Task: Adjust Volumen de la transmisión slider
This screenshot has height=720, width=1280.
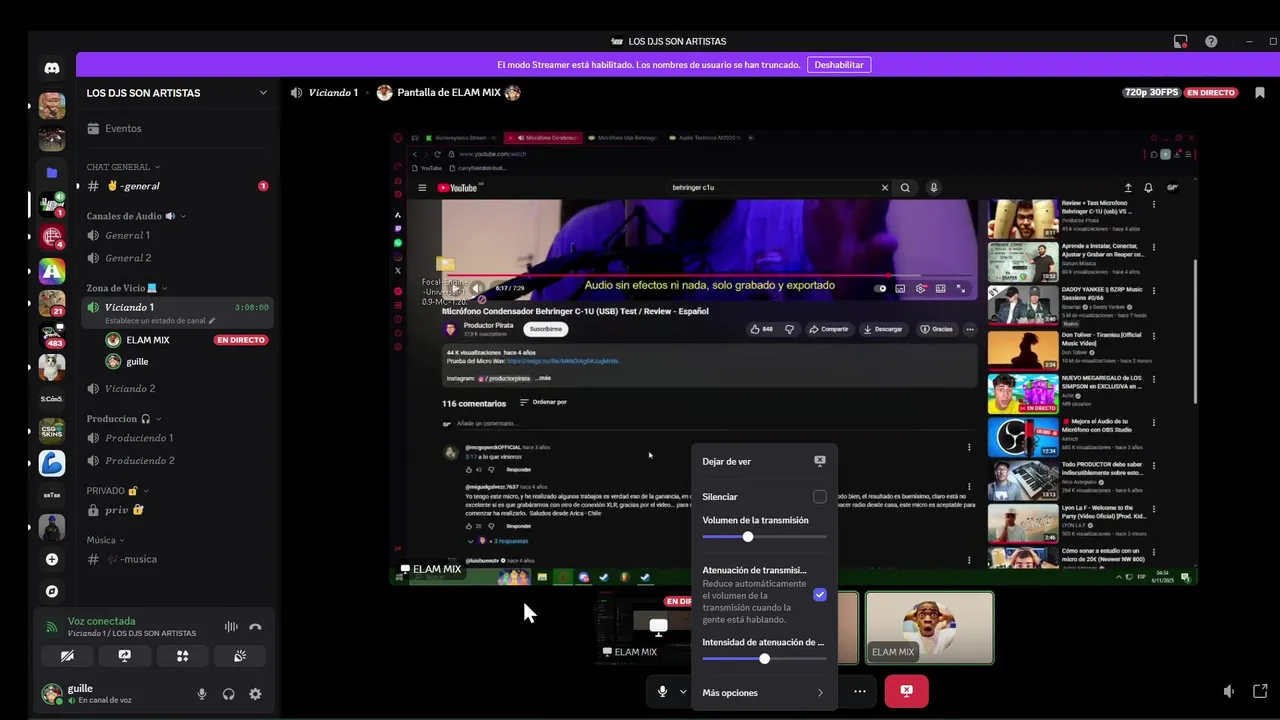Action: pos(764,537)
